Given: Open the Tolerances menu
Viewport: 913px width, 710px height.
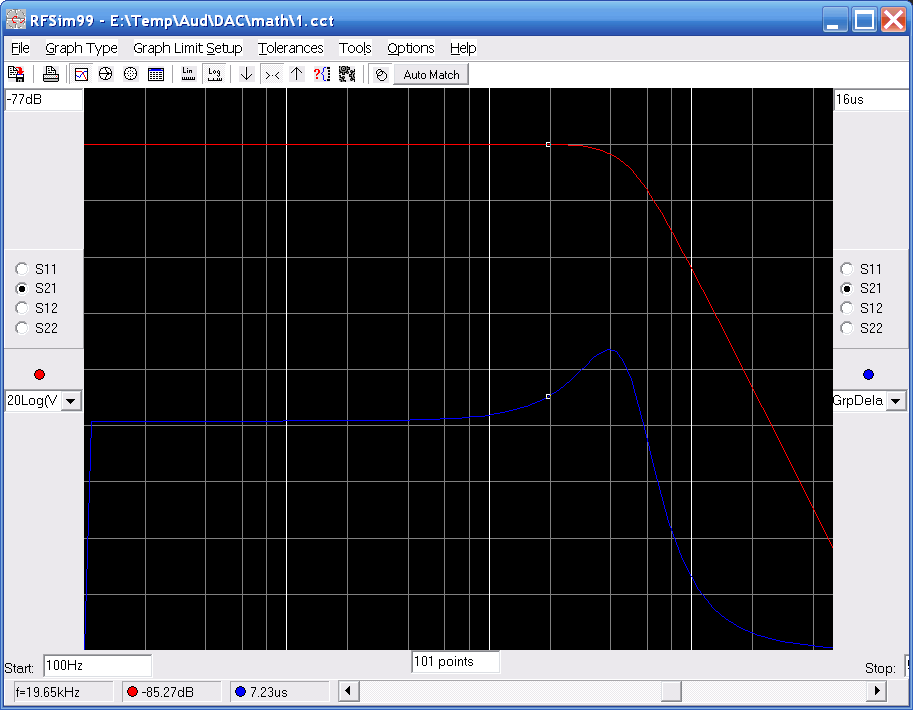Looking at the screenshot, I should point(291,48).
